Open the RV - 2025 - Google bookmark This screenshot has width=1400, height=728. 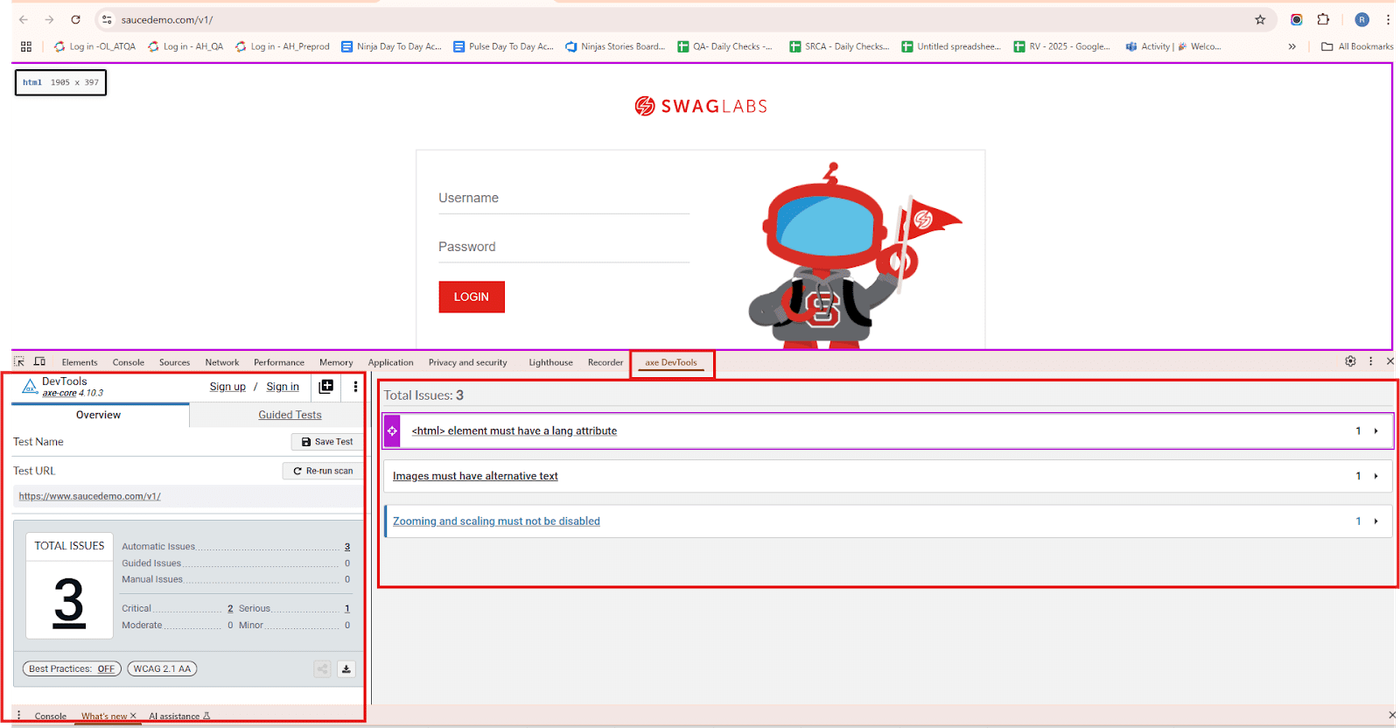tap(1062, 46)
